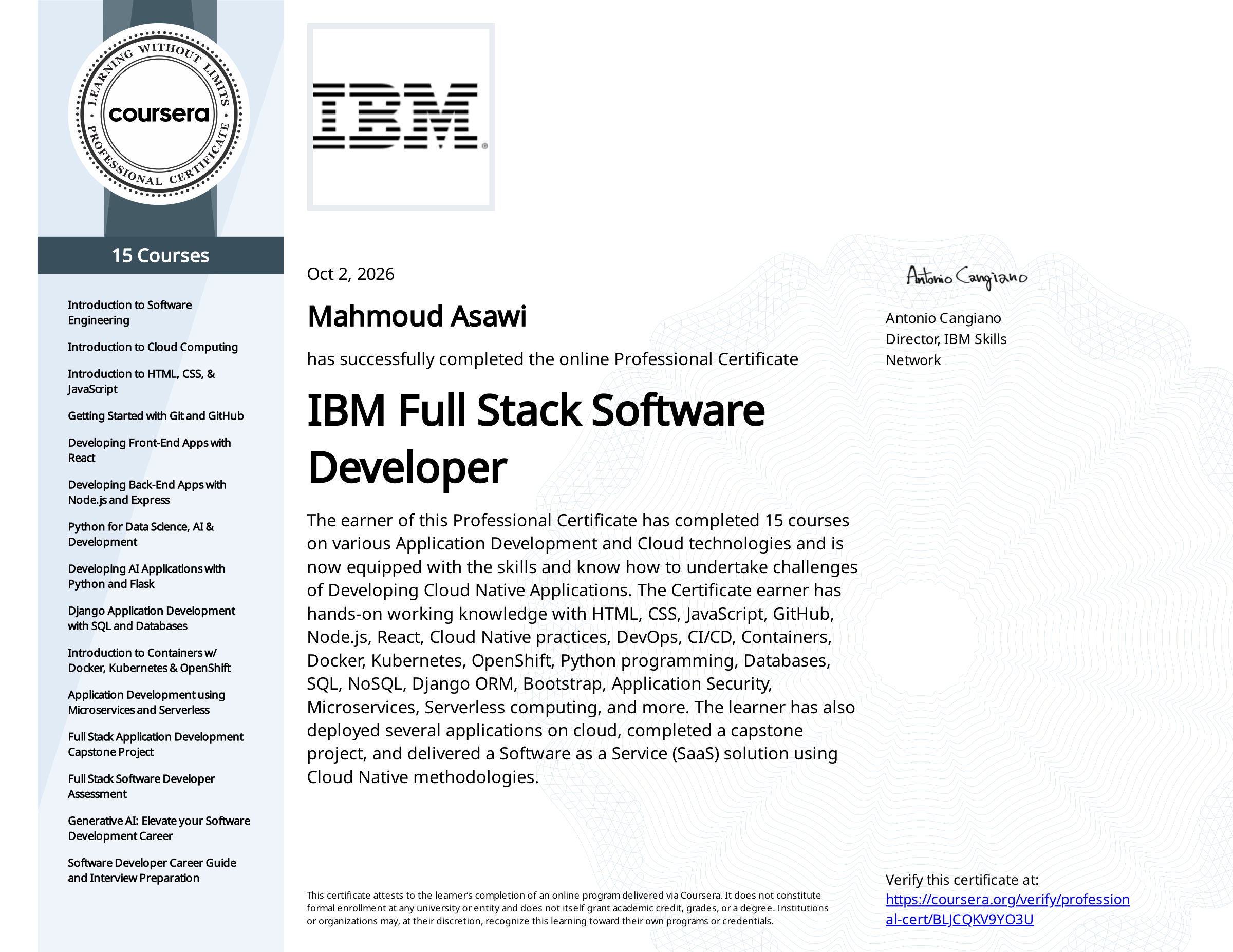The image size is (1233, 952).
Task: Select 'Introduction to Software Engineering' course
Action: coord(130,313)
